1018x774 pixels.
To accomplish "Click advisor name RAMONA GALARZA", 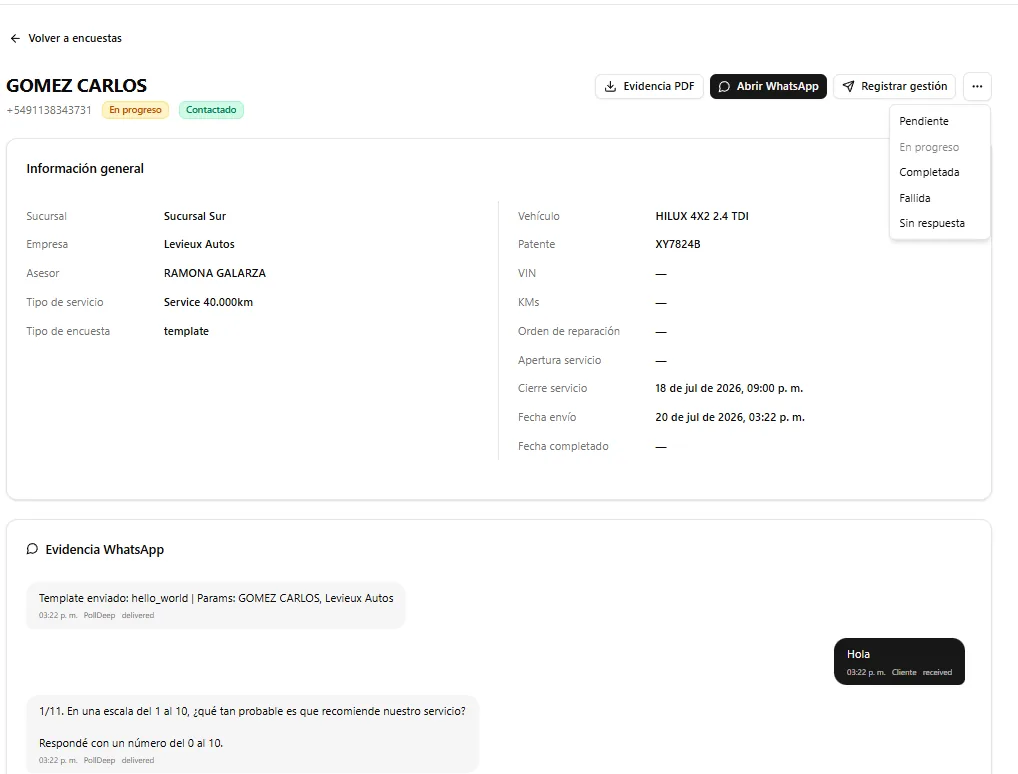I will click(x=215, y=273).
